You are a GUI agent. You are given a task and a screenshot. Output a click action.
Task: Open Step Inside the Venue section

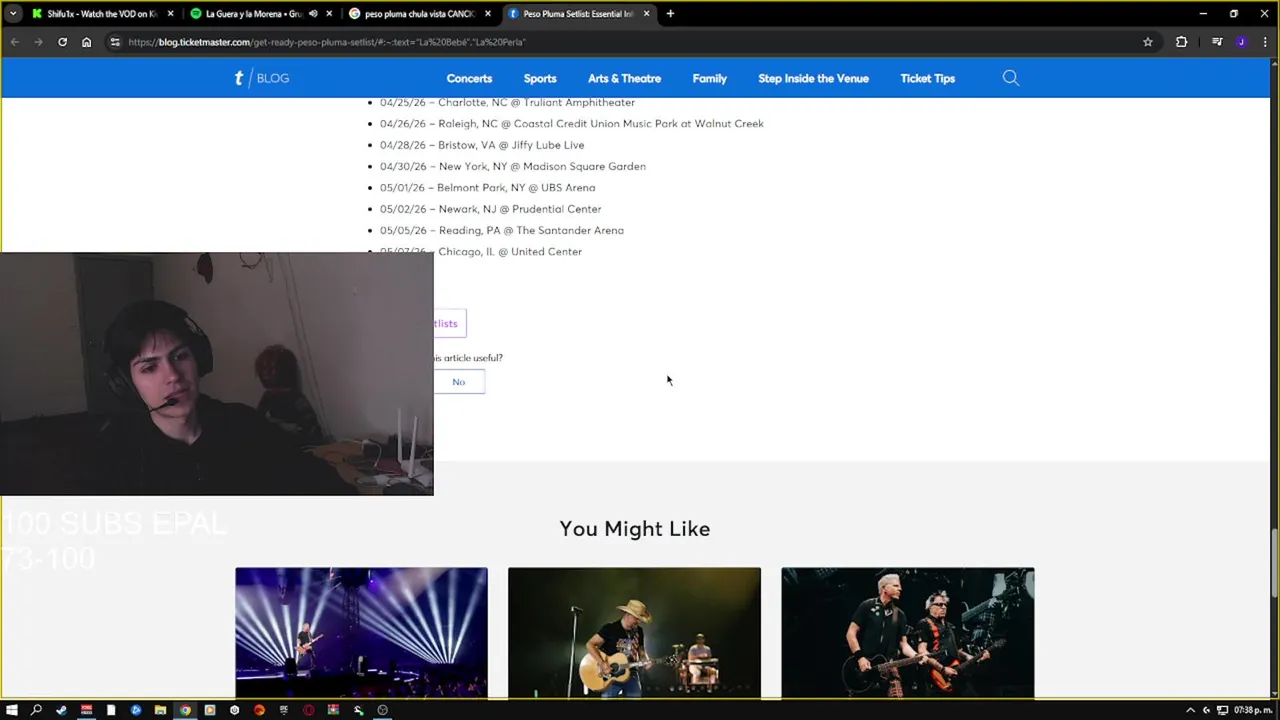coord(813,78)
